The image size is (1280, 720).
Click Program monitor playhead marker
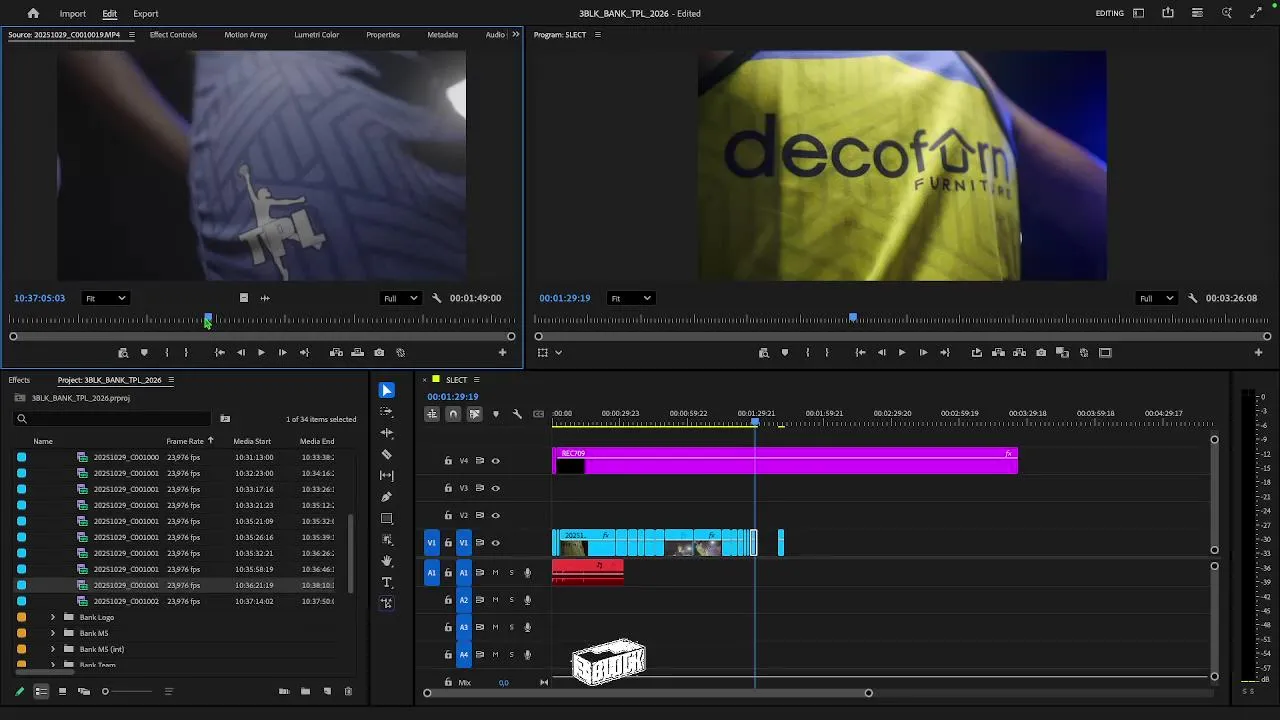click(x=853, y=318)
